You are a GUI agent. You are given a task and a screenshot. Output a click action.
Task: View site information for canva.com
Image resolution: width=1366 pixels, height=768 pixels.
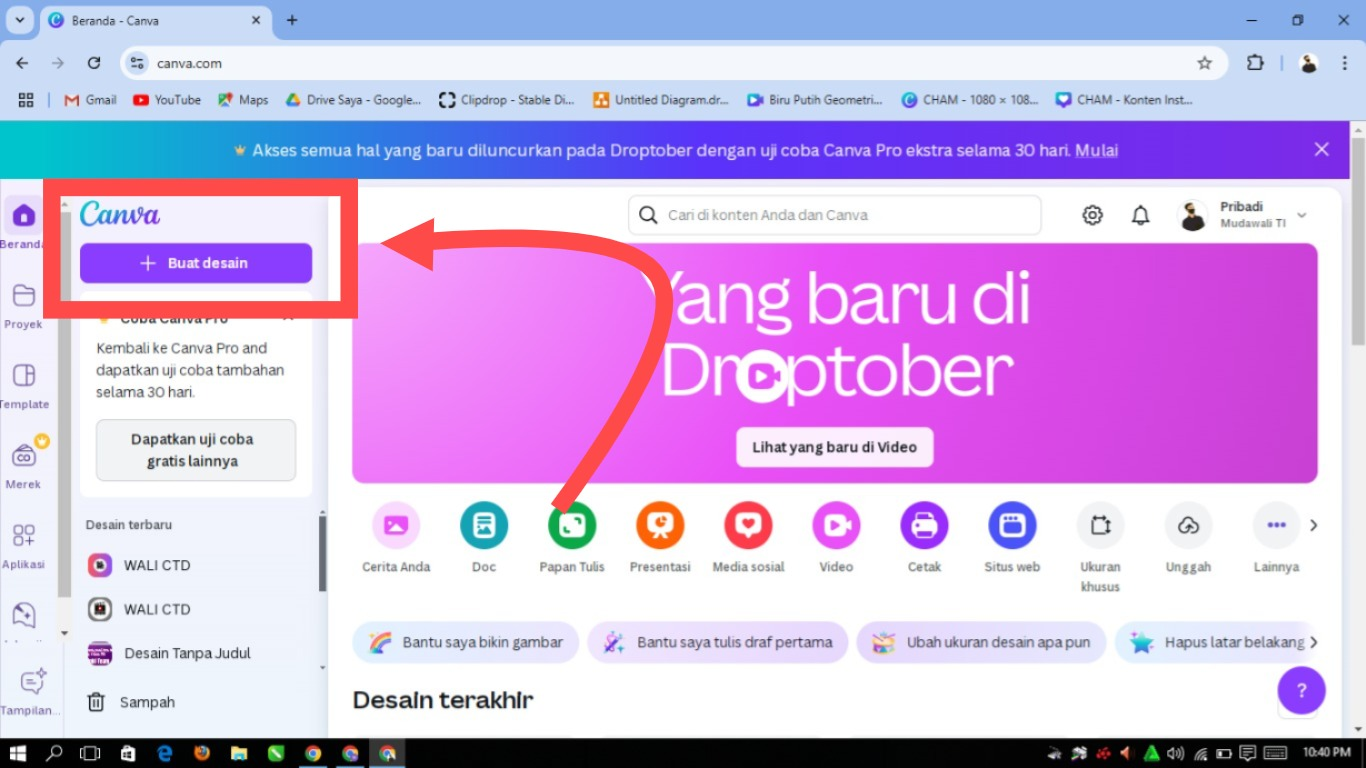[x=138, y=63]
